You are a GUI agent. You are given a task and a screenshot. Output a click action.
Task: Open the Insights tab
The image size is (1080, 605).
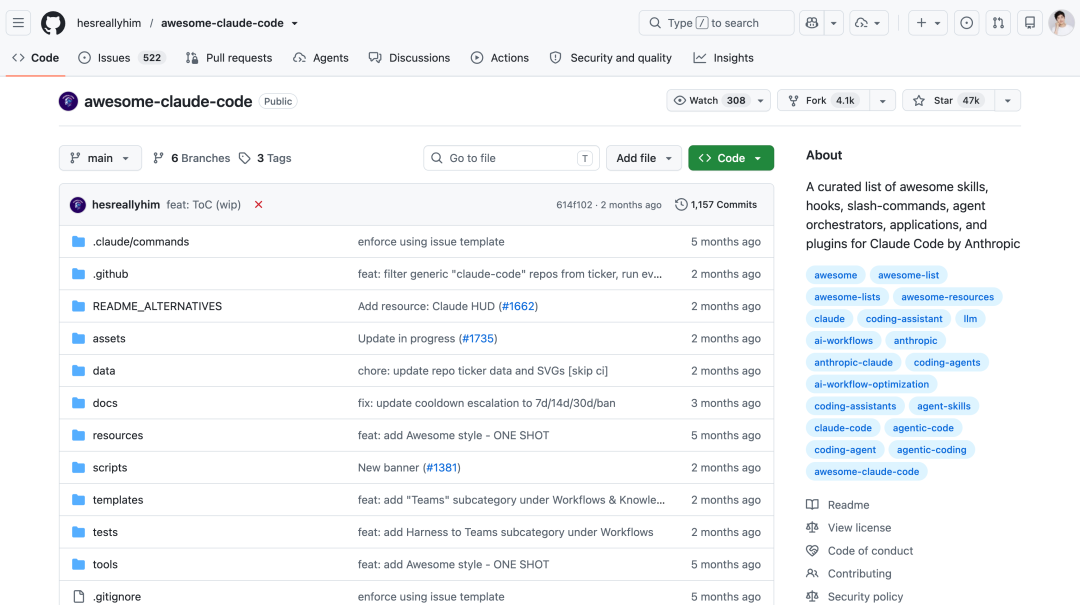723,58
